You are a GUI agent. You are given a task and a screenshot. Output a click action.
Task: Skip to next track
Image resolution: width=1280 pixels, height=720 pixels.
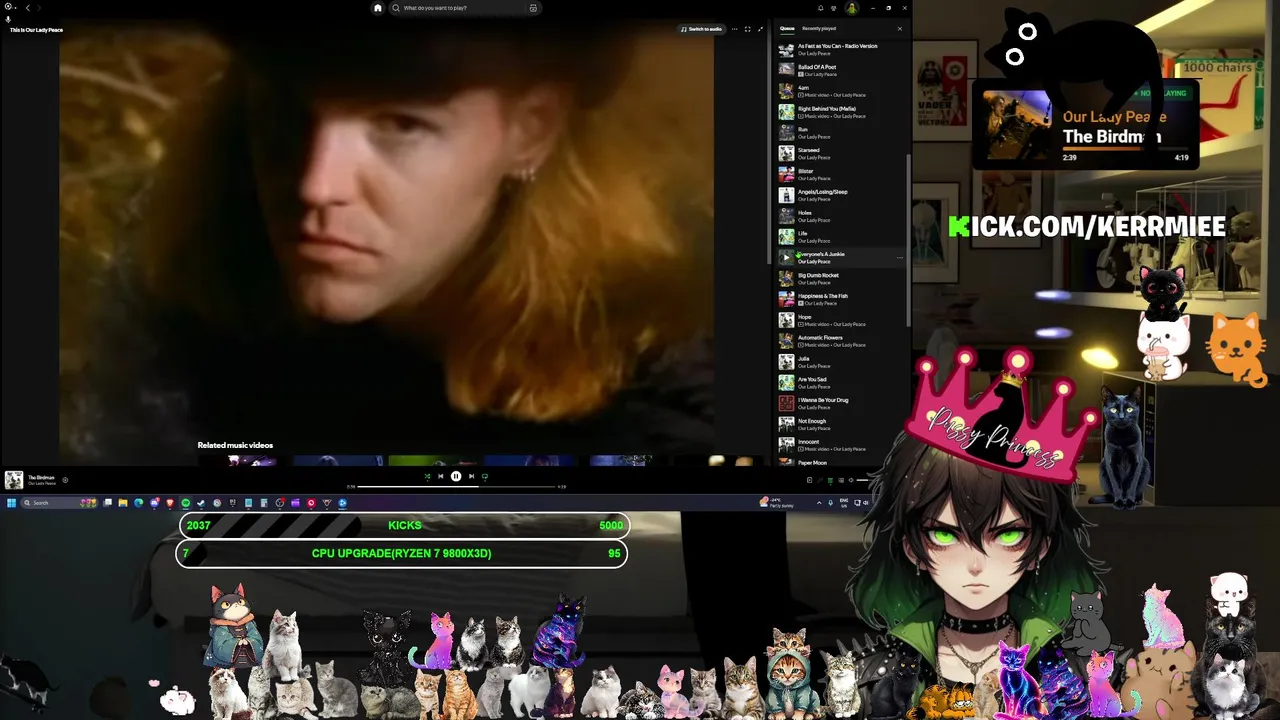[471, 476]
